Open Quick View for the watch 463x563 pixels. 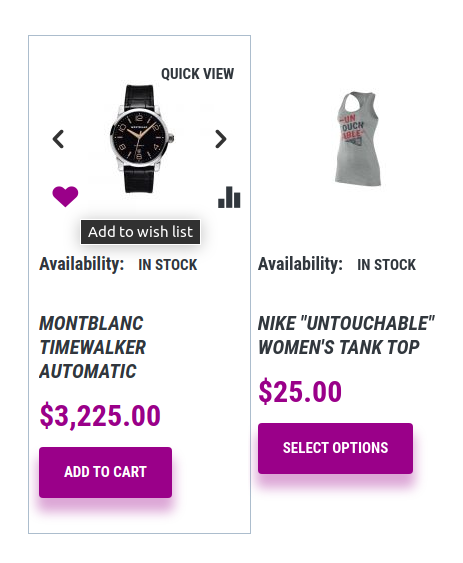tap(198, 74)
